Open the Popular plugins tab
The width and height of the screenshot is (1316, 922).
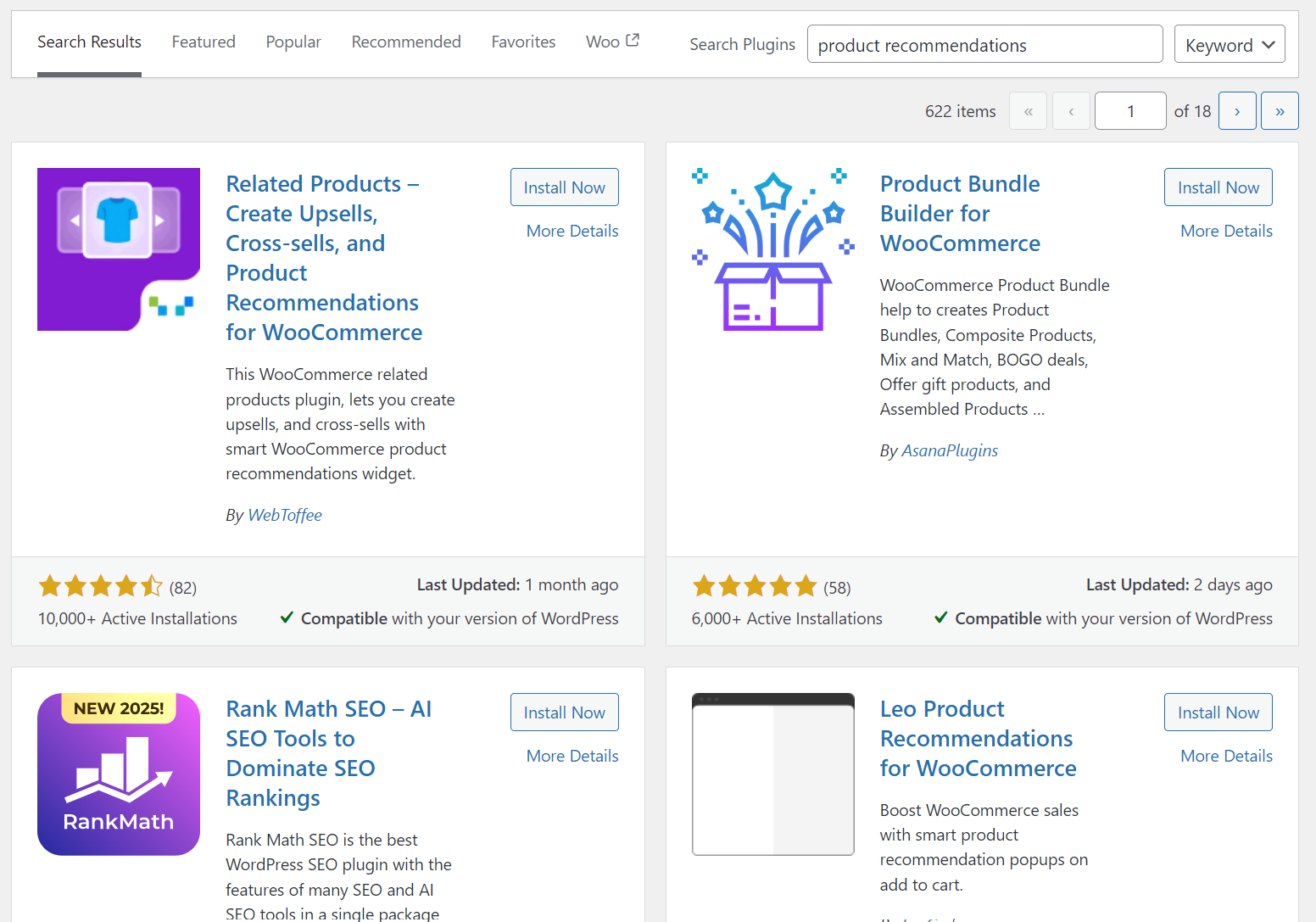click(x=293, y=42)
